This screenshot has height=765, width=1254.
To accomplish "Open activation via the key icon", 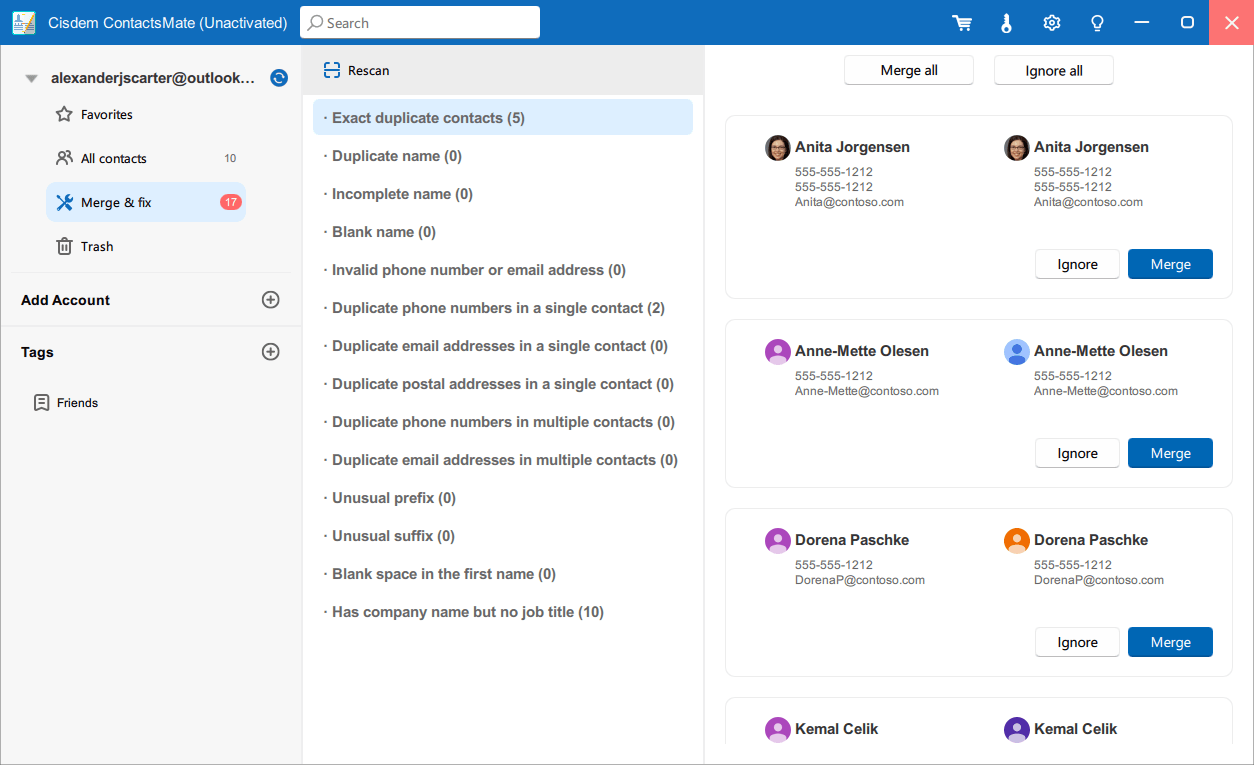I will click(x=1006, y=23).
